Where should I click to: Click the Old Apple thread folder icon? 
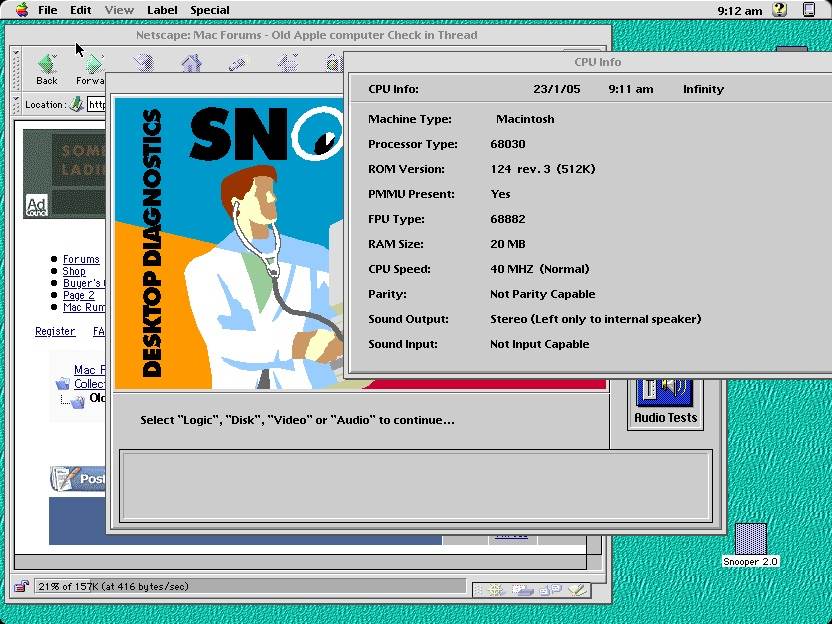click(77, 402)
